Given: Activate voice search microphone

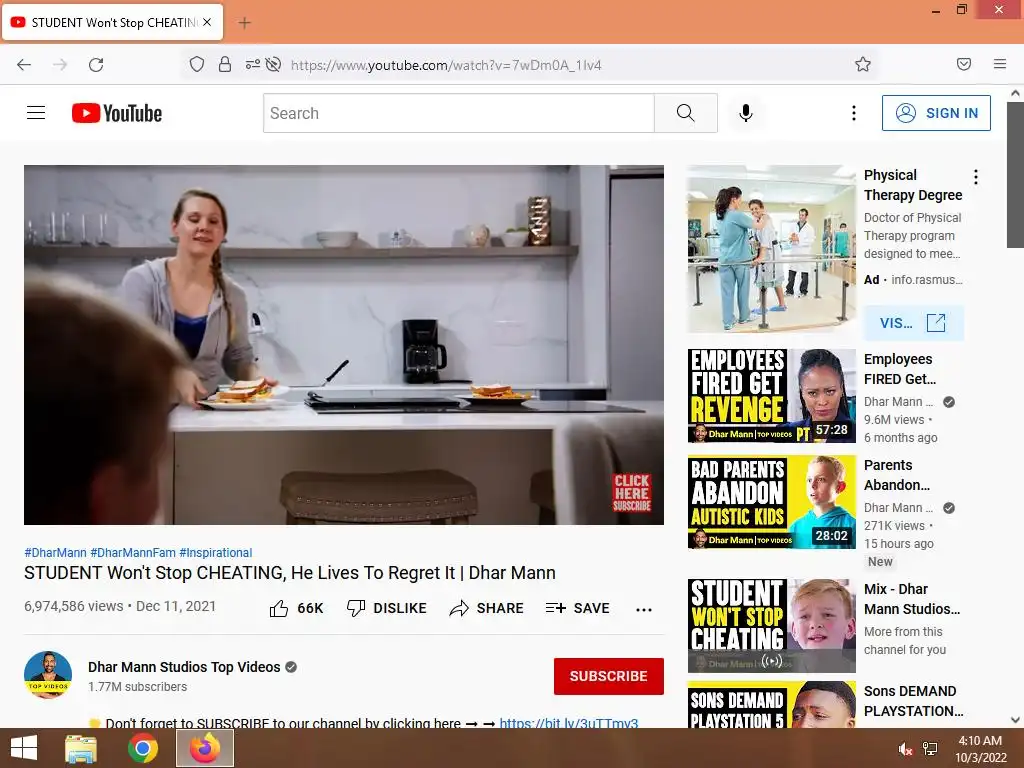Looking at the screenshot, I should click(746, 113).
